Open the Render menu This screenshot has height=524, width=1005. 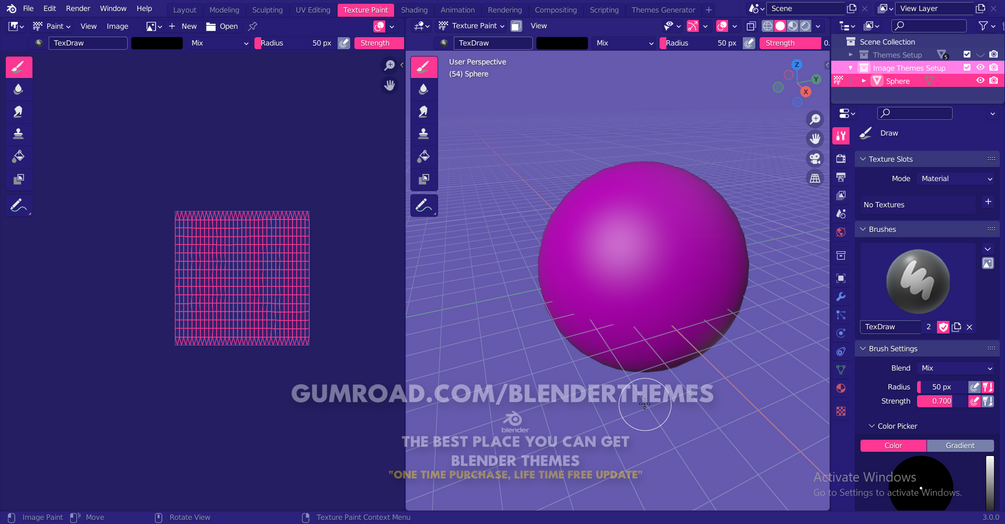pos(78,8)
